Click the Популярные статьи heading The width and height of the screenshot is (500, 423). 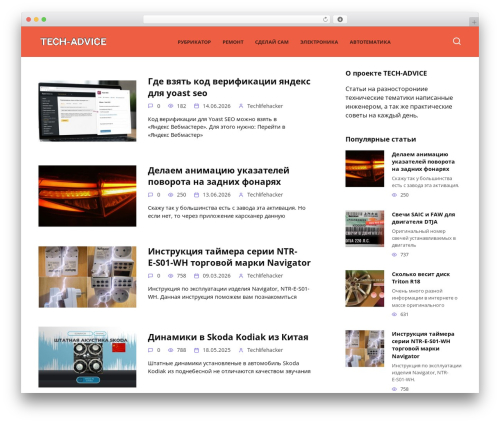click(381, 139)
